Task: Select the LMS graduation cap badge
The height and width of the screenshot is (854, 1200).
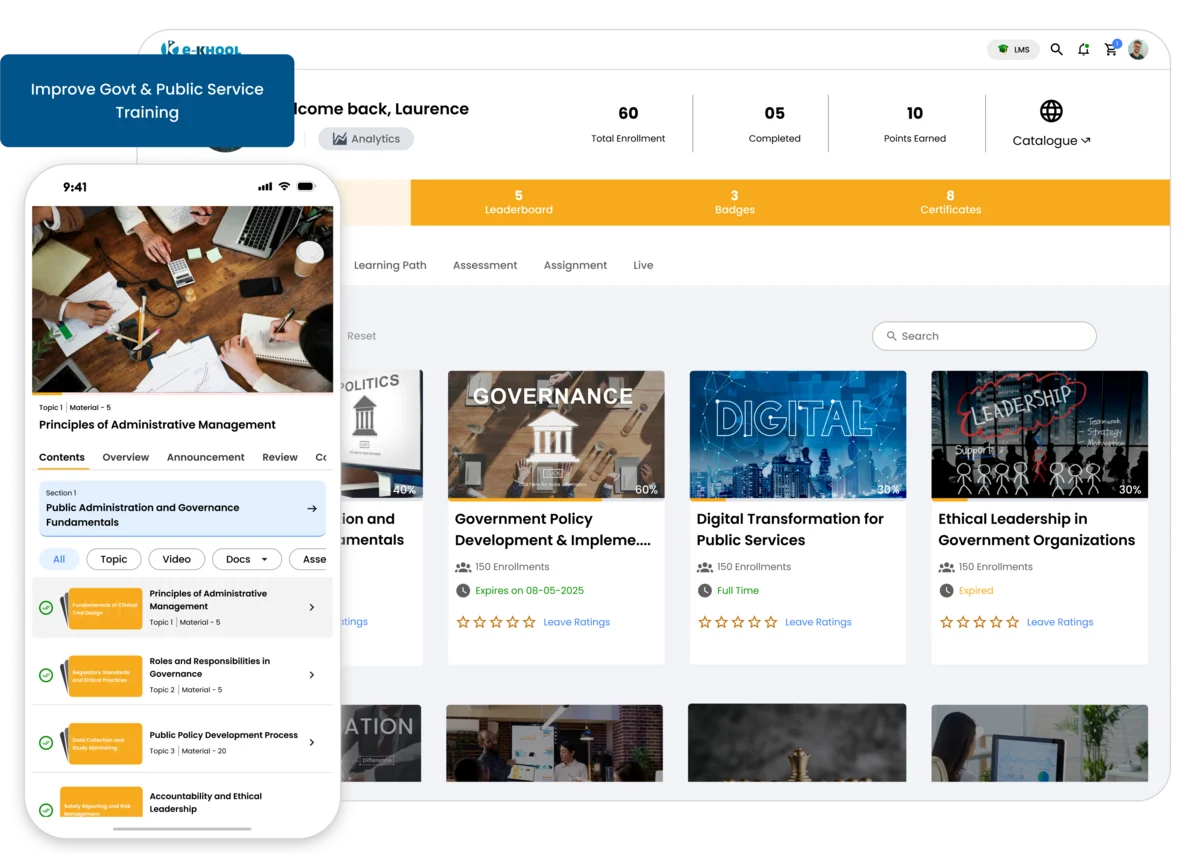Action: tap(1013, 48)
